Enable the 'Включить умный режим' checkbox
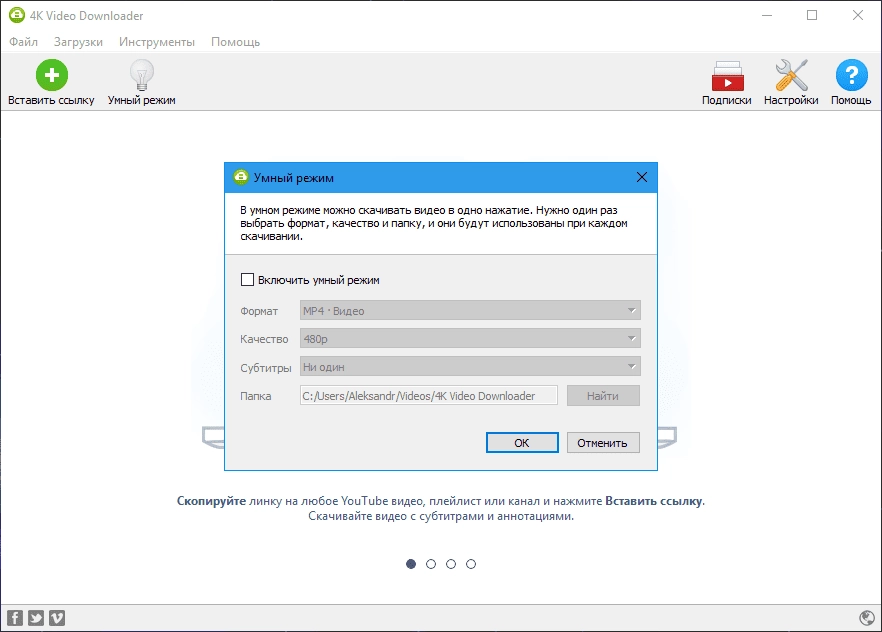The image size is (882, 632). click(247, 279)
